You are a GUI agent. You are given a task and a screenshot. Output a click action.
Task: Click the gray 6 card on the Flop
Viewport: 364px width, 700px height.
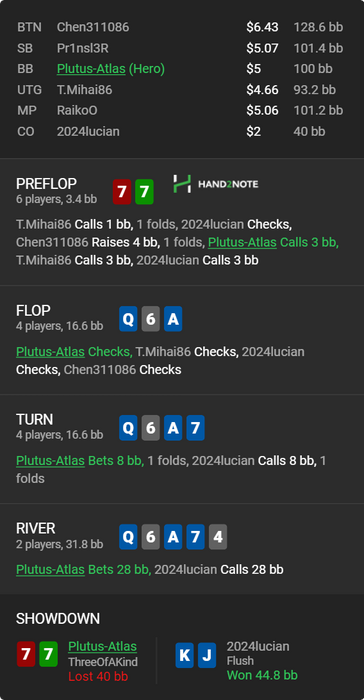click(x=151, y=319)
